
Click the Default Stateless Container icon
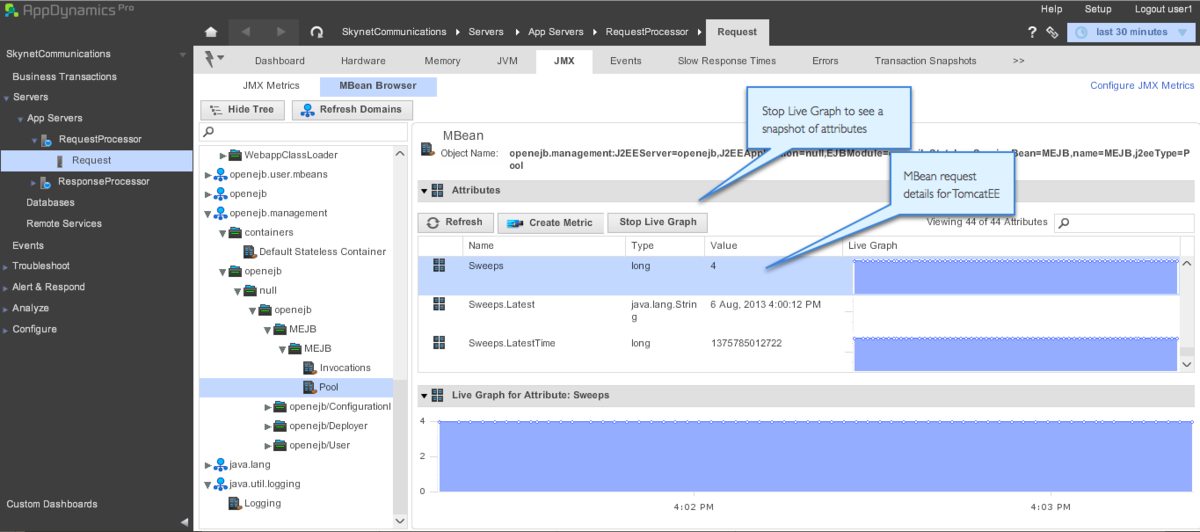click(249, 252)
